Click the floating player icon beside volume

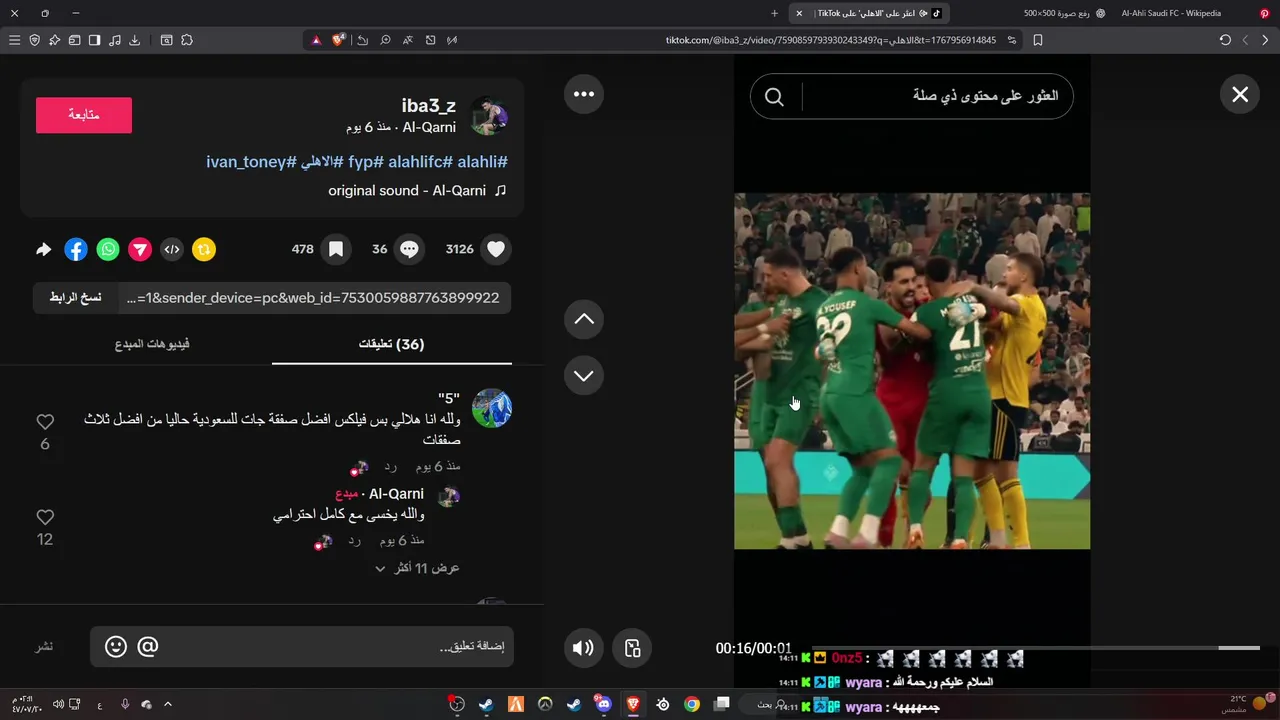(632, 648)
